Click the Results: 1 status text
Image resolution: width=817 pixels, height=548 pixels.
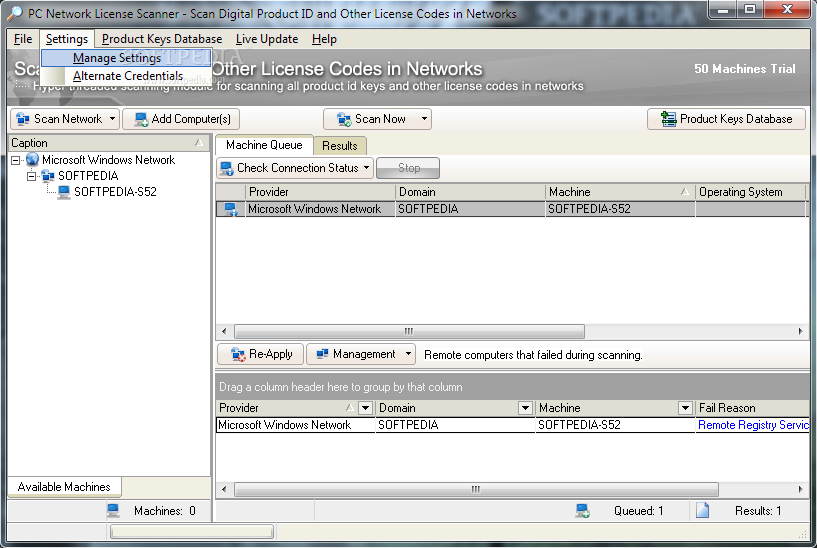coord(758,511)
